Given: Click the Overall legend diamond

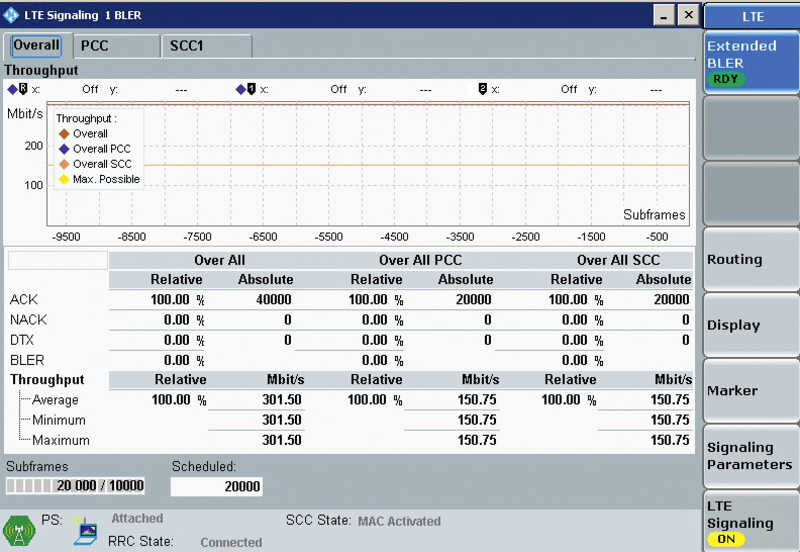Looking at the screenshot, I should [x=64, y=134].
